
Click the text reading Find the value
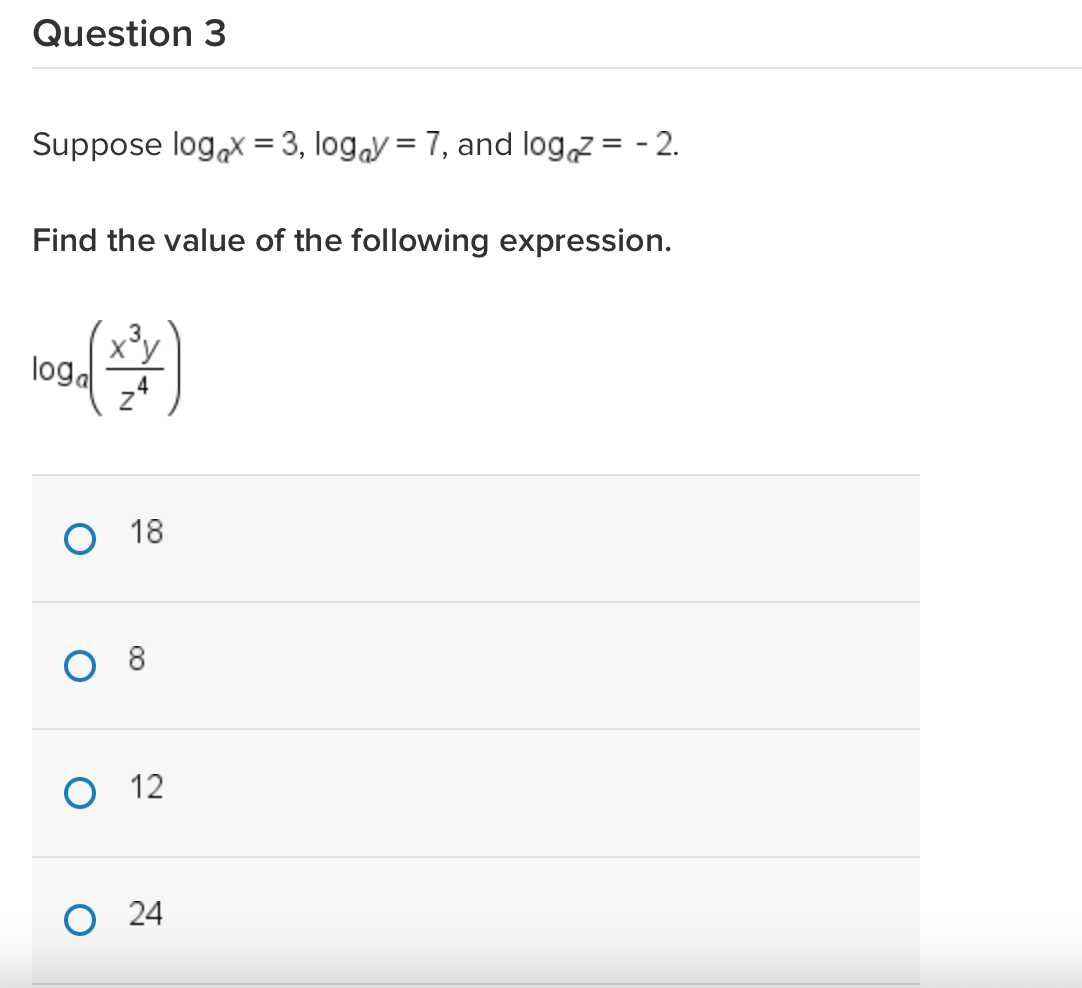pos(350,240)
